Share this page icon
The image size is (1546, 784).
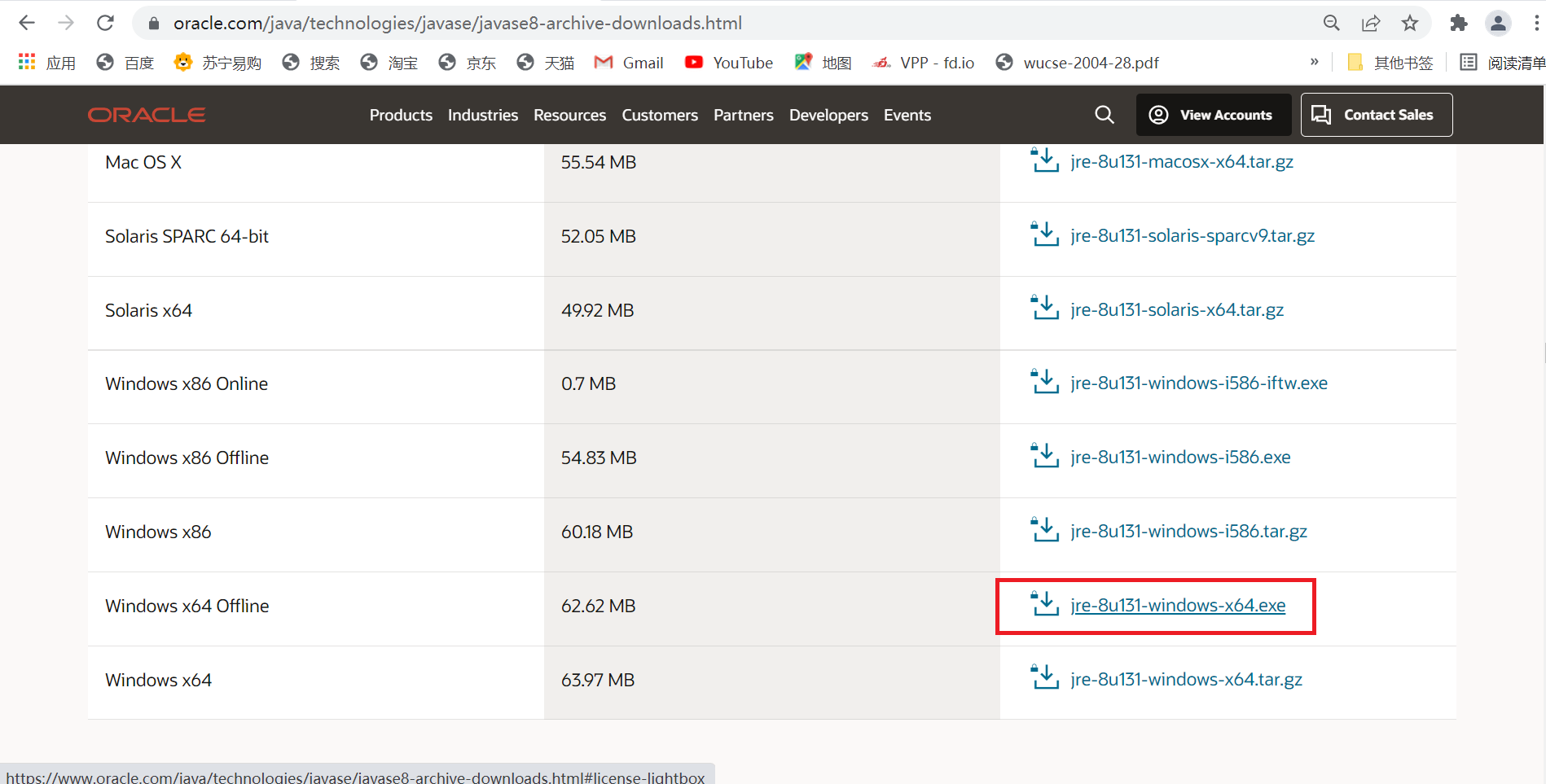1371,23
